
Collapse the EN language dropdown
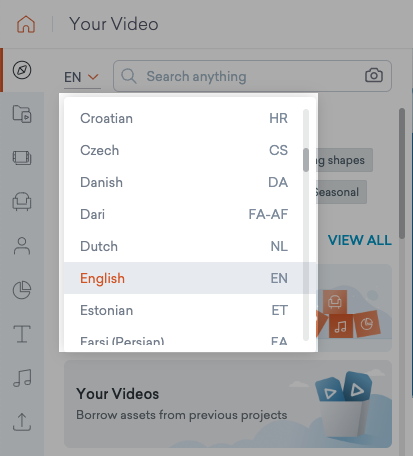point(82,77)
